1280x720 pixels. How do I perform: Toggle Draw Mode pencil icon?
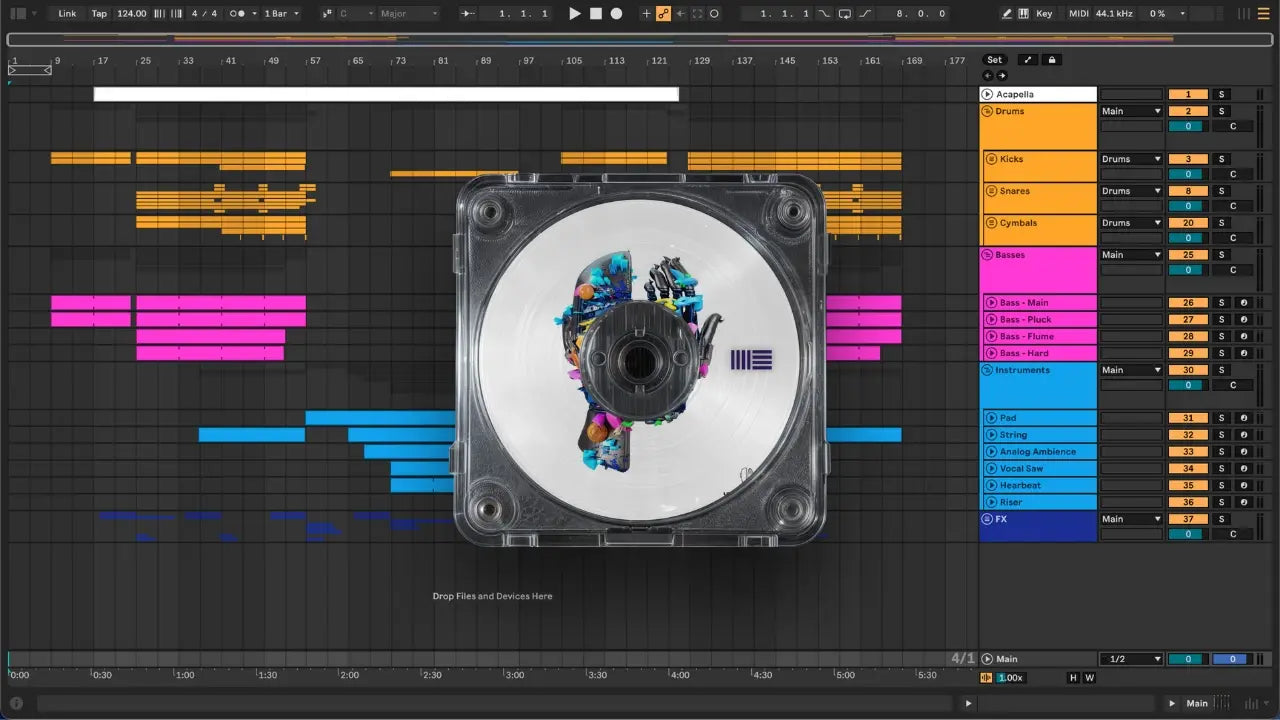click(1007, 14)
